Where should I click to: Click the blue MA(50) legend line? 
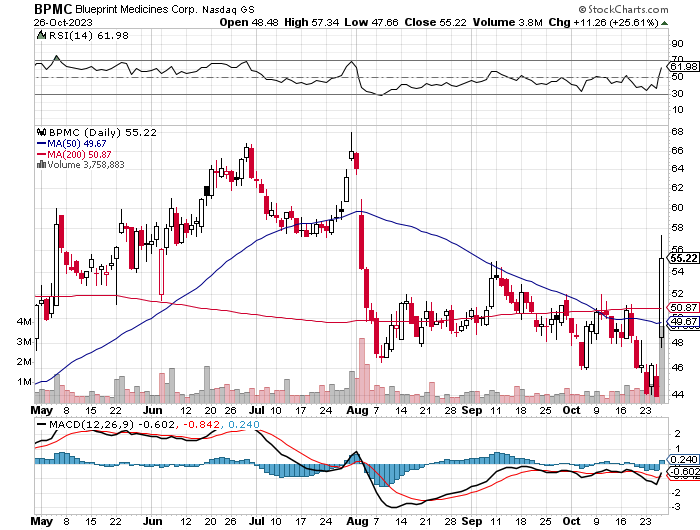point(39,143)
